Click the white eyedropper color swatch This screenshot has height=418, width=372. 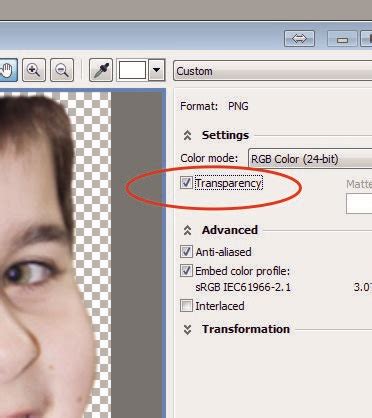click(x=132, y=70)
